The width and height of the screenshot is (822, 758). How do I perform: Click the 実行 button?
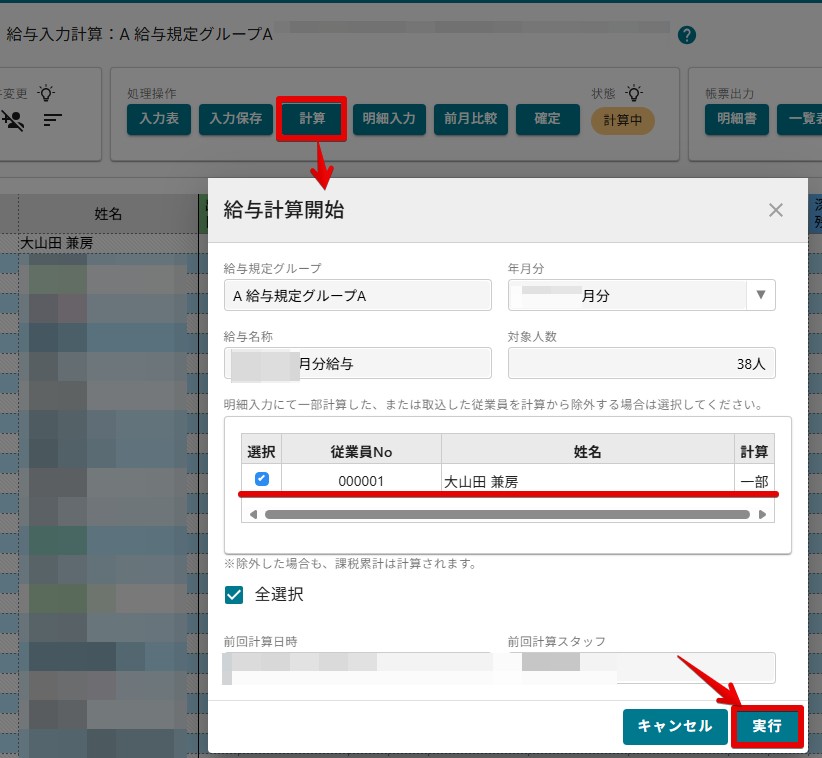[x=767, y=726]
